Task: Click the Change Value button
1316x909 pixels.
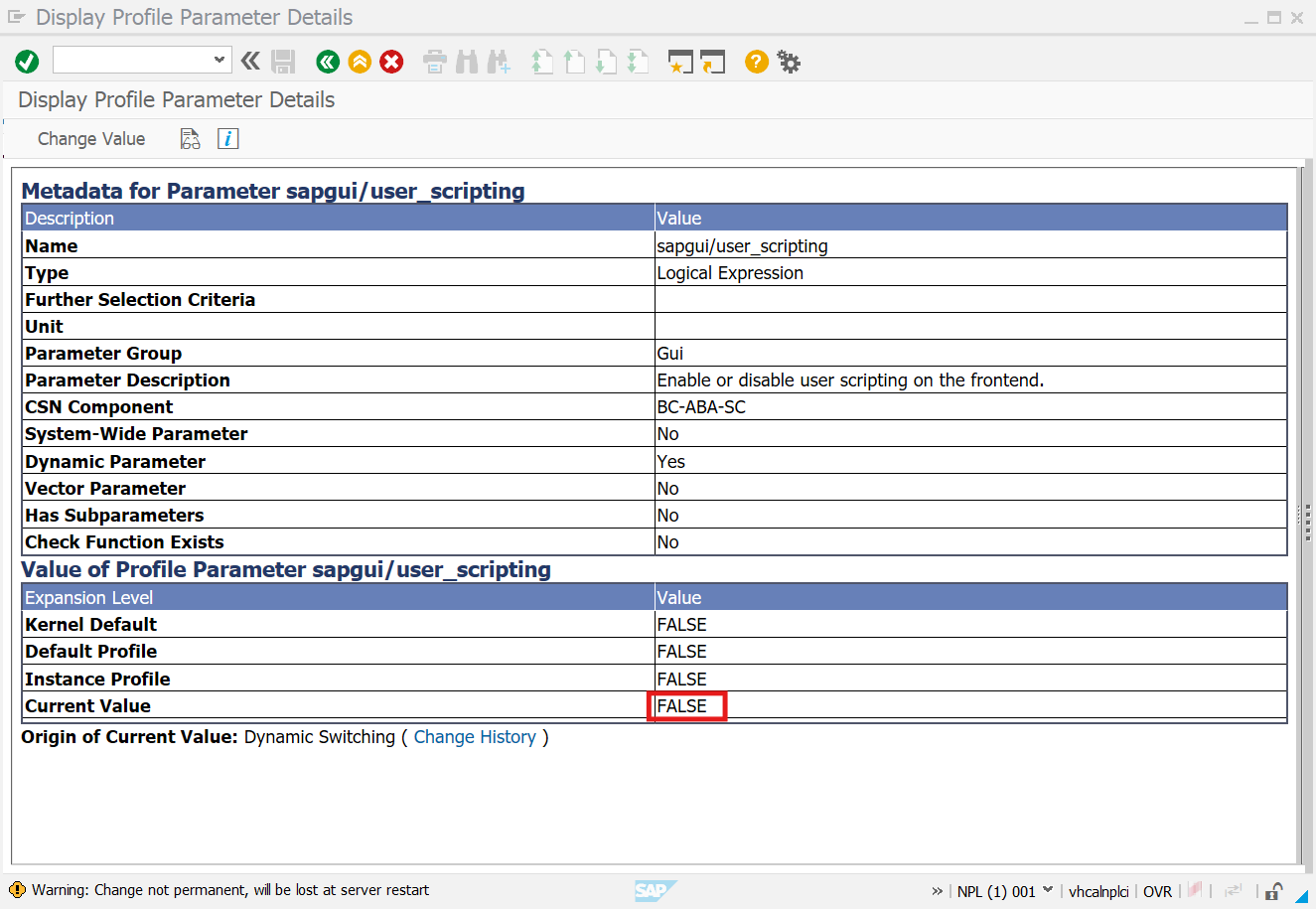Action: (x=91, y=139)
